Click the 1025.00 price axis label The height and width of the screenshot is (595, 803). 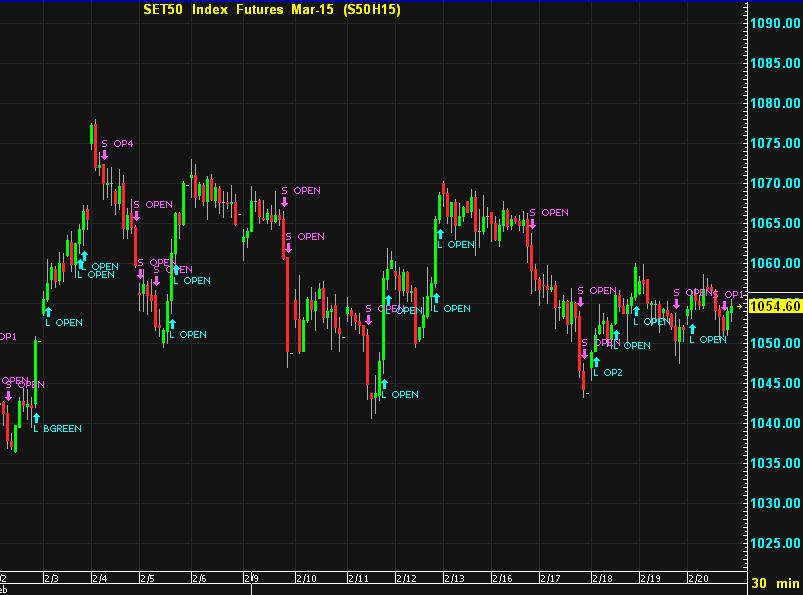(x=776, y=543)
